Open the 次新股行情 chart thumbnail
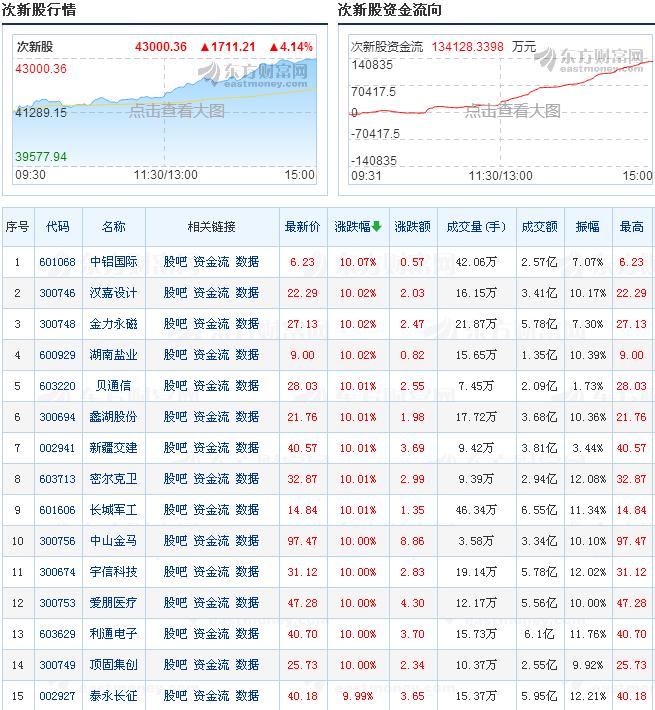 [164, 110]
